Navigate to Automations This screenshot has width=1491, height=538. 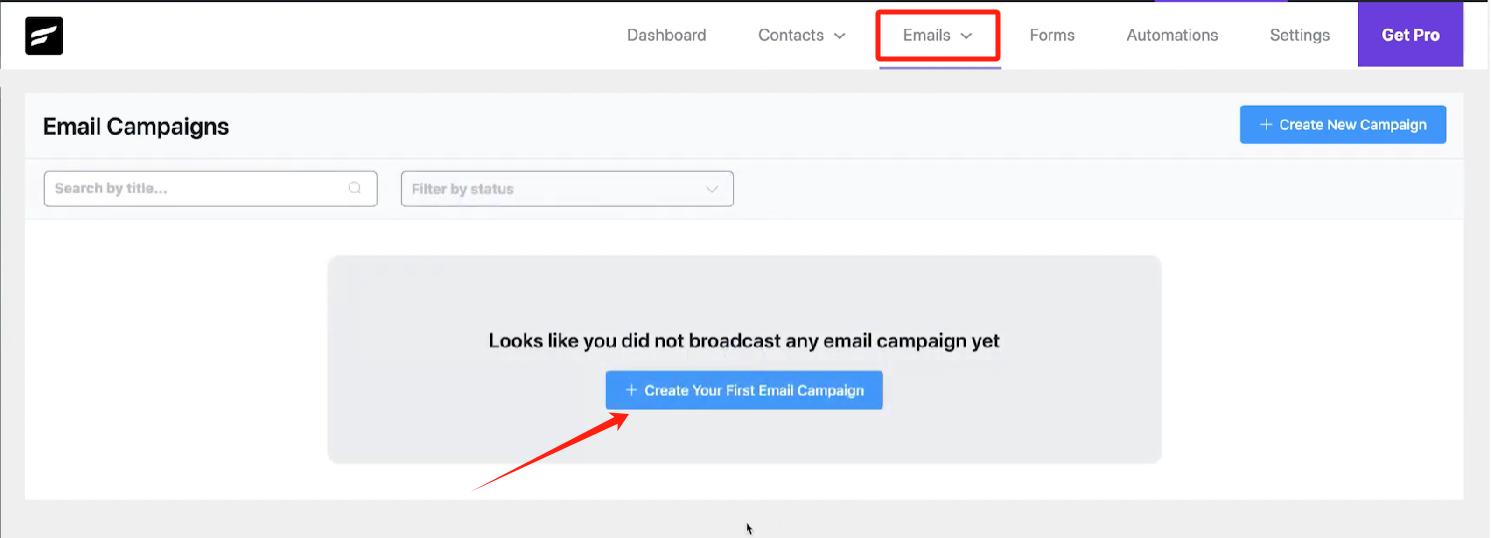tap(1172, 35)
